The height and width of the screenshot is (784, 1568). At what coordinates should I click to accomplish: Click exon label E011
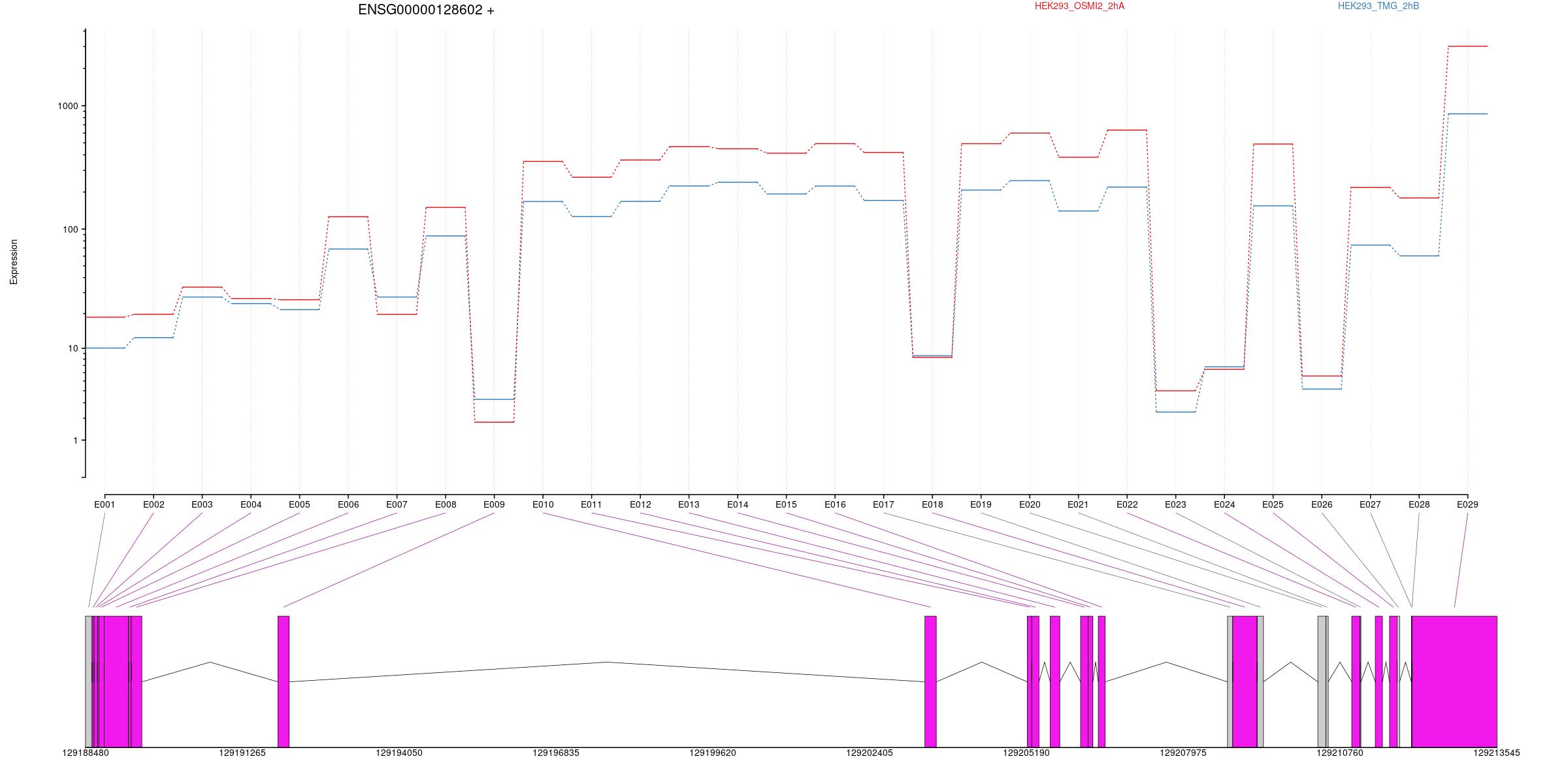pos(591,504)
